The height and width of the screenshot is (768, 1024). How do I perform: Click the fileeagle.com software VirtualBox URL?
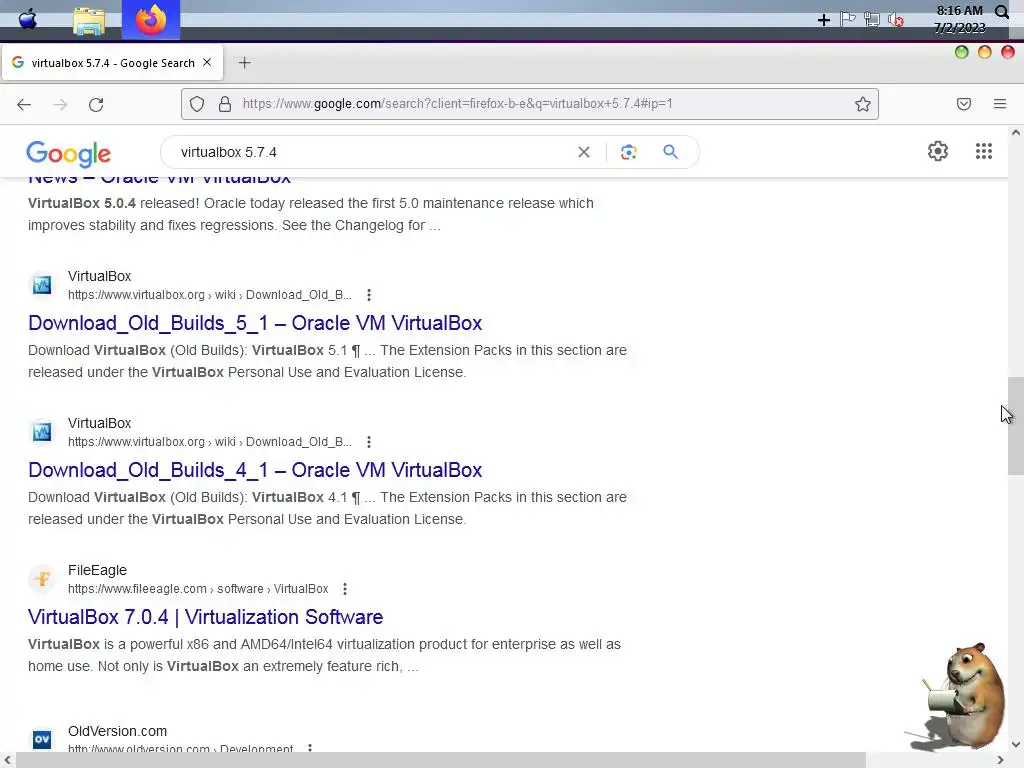point(198,589)
